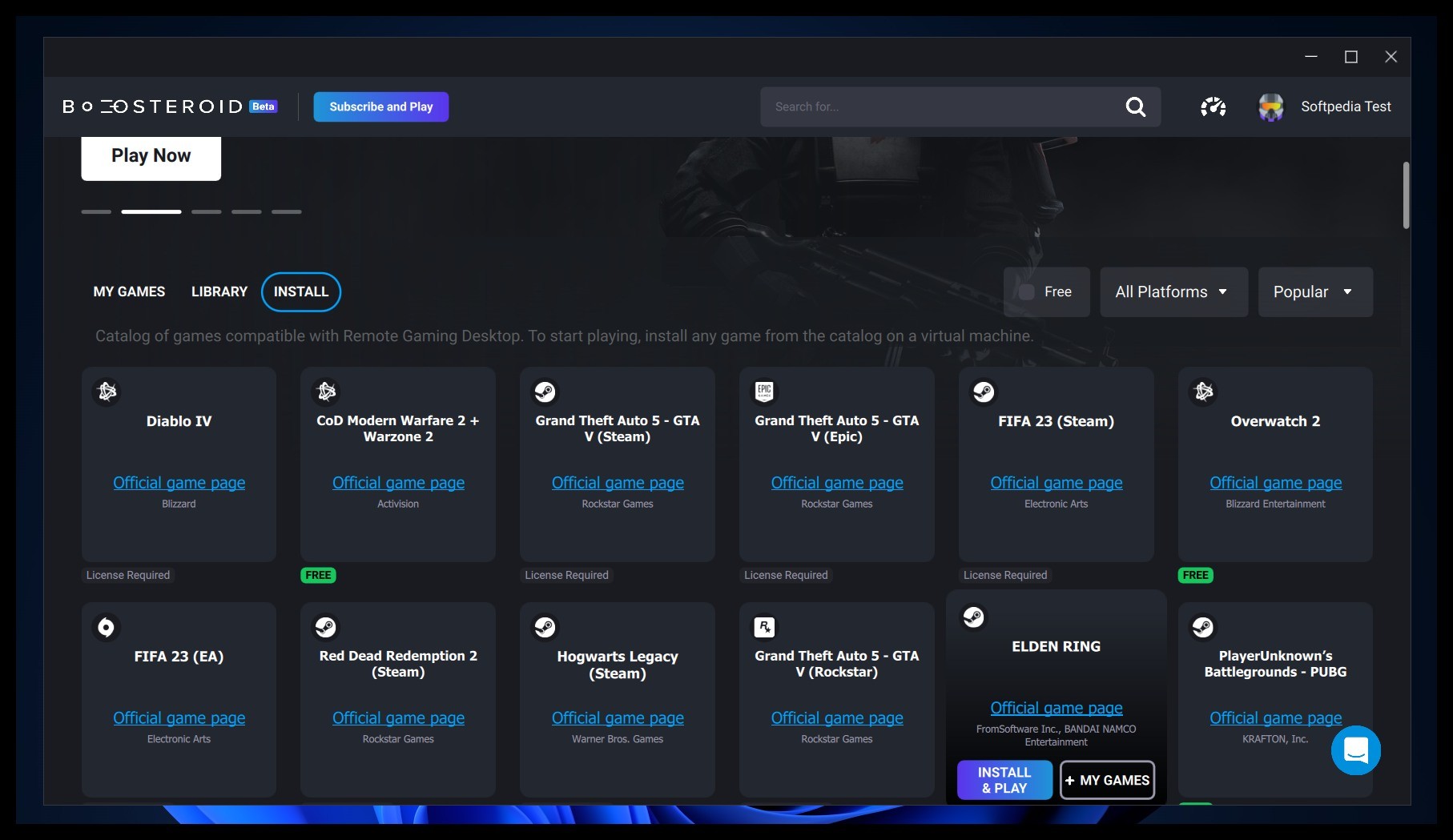Screen dimensions: 1453x840
Task: Open the chat support bubble
Action: pyautogui.click(x=1355, y=750)
